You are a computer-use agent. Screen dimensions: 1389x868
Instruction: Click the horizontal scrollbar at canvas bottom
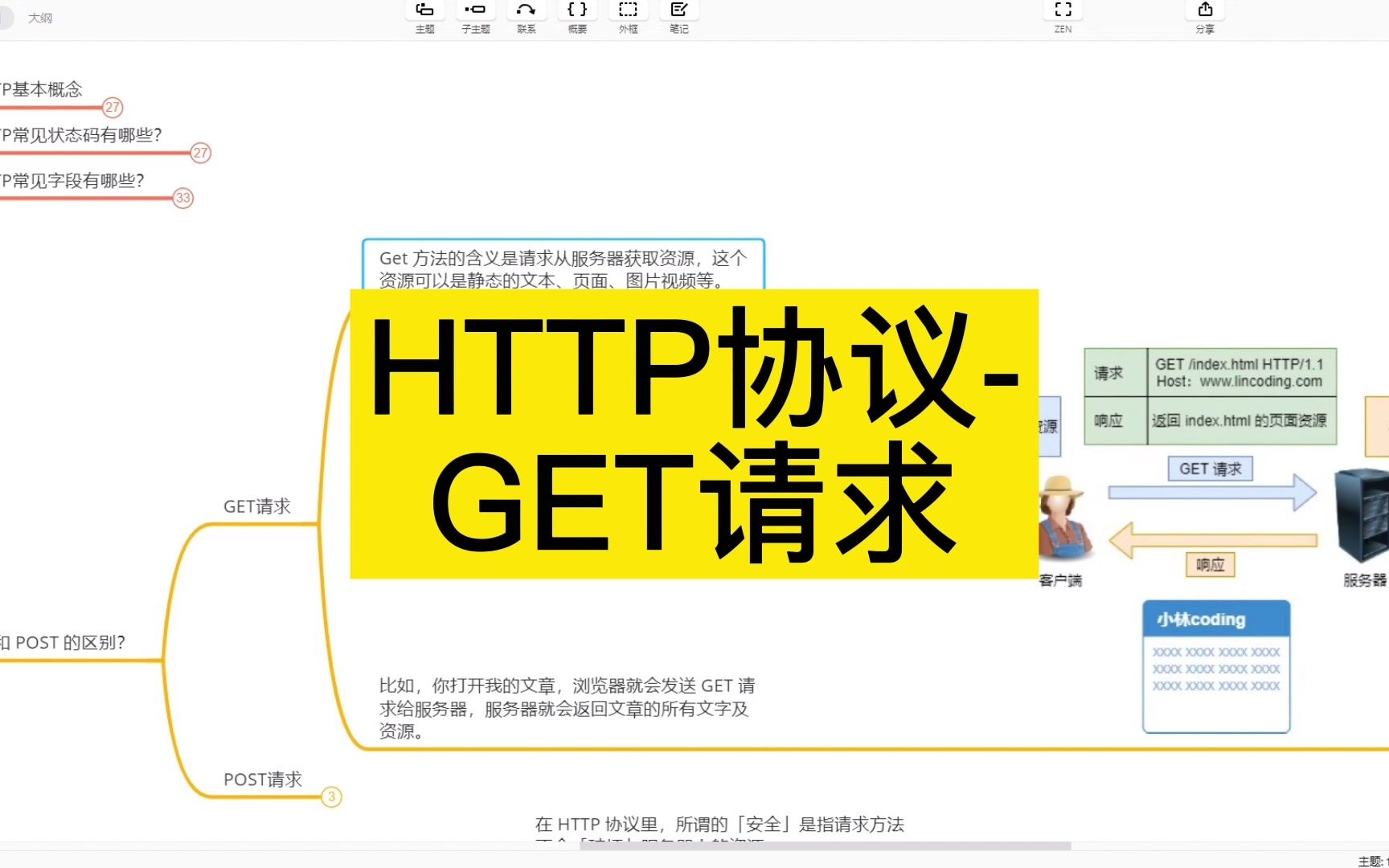[x=826, y=845]
